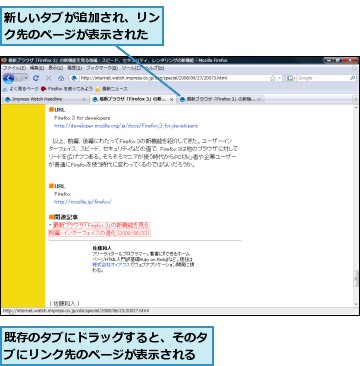The image size is (360, 366).
Task: Bookmark this page with the star icon
Action: [272, 78]
